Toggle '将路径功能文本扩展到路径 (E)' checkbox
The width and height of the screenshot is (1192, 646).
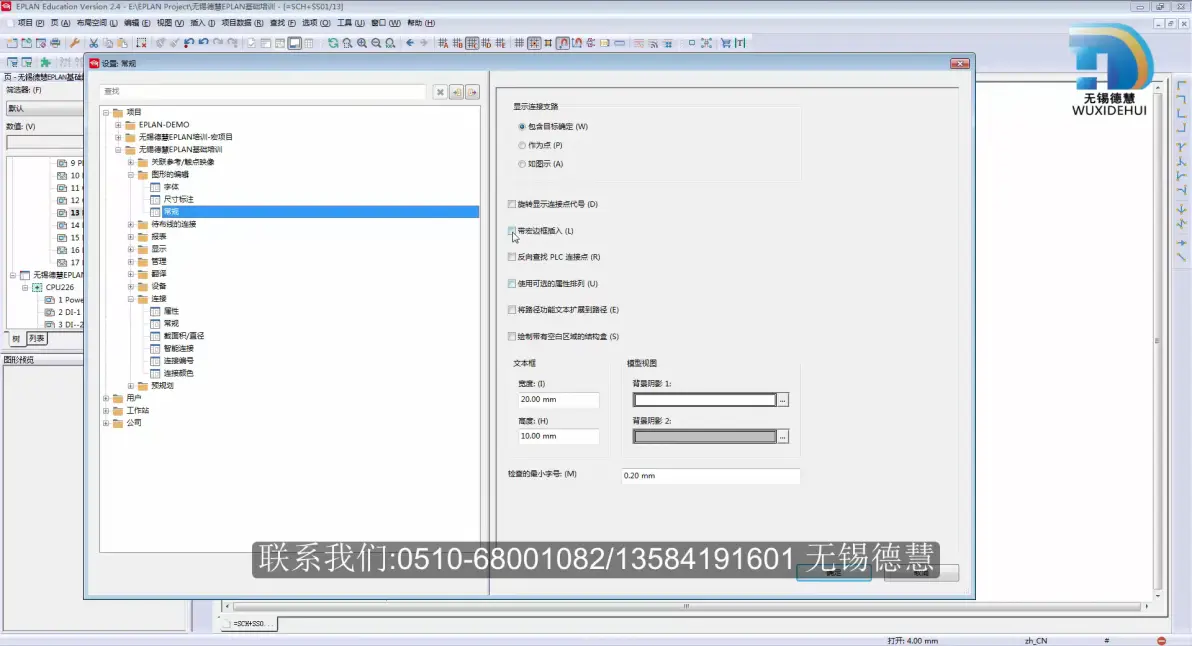[x=512, y=310]
